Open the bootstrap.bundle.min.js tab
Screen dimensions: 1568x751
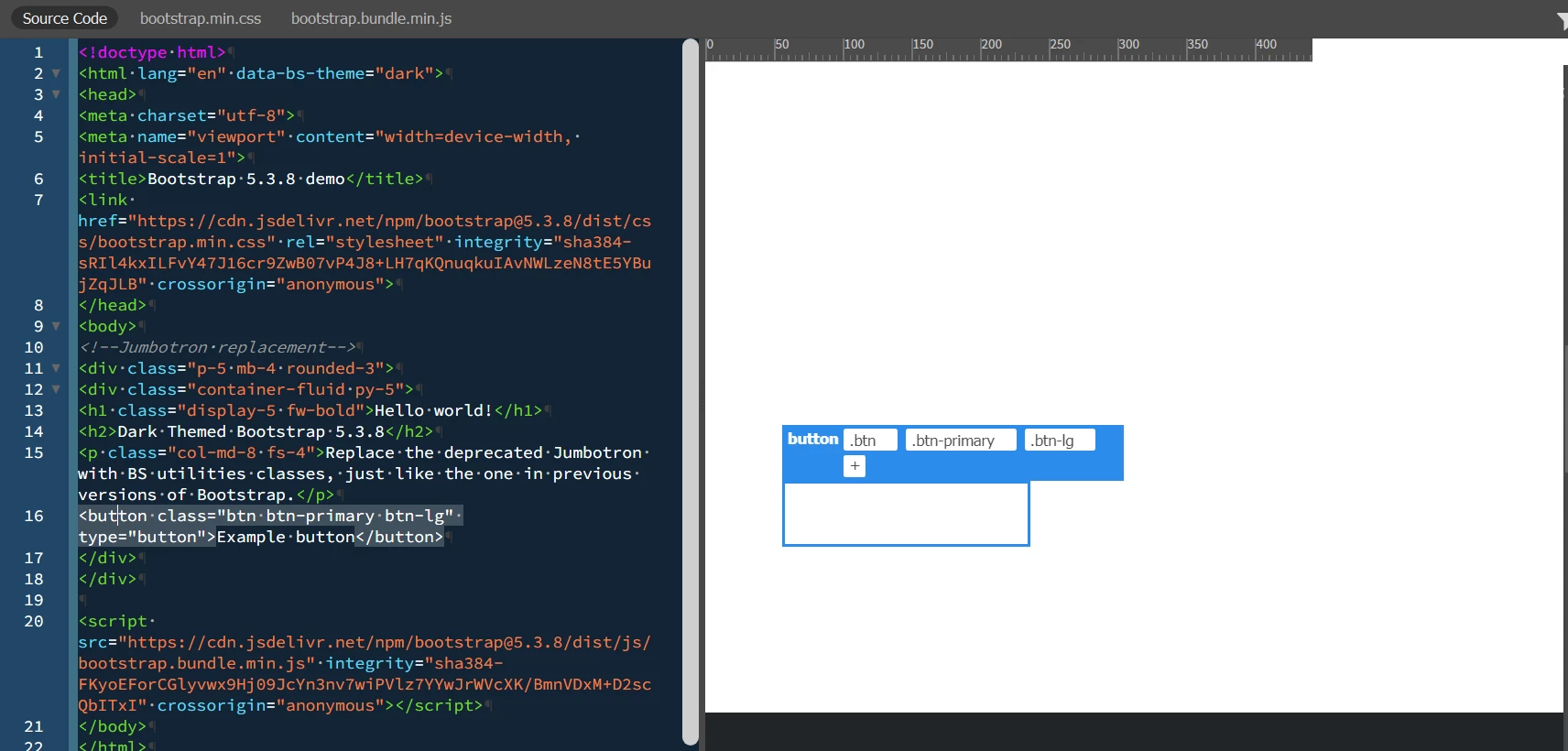click(371, 18)
